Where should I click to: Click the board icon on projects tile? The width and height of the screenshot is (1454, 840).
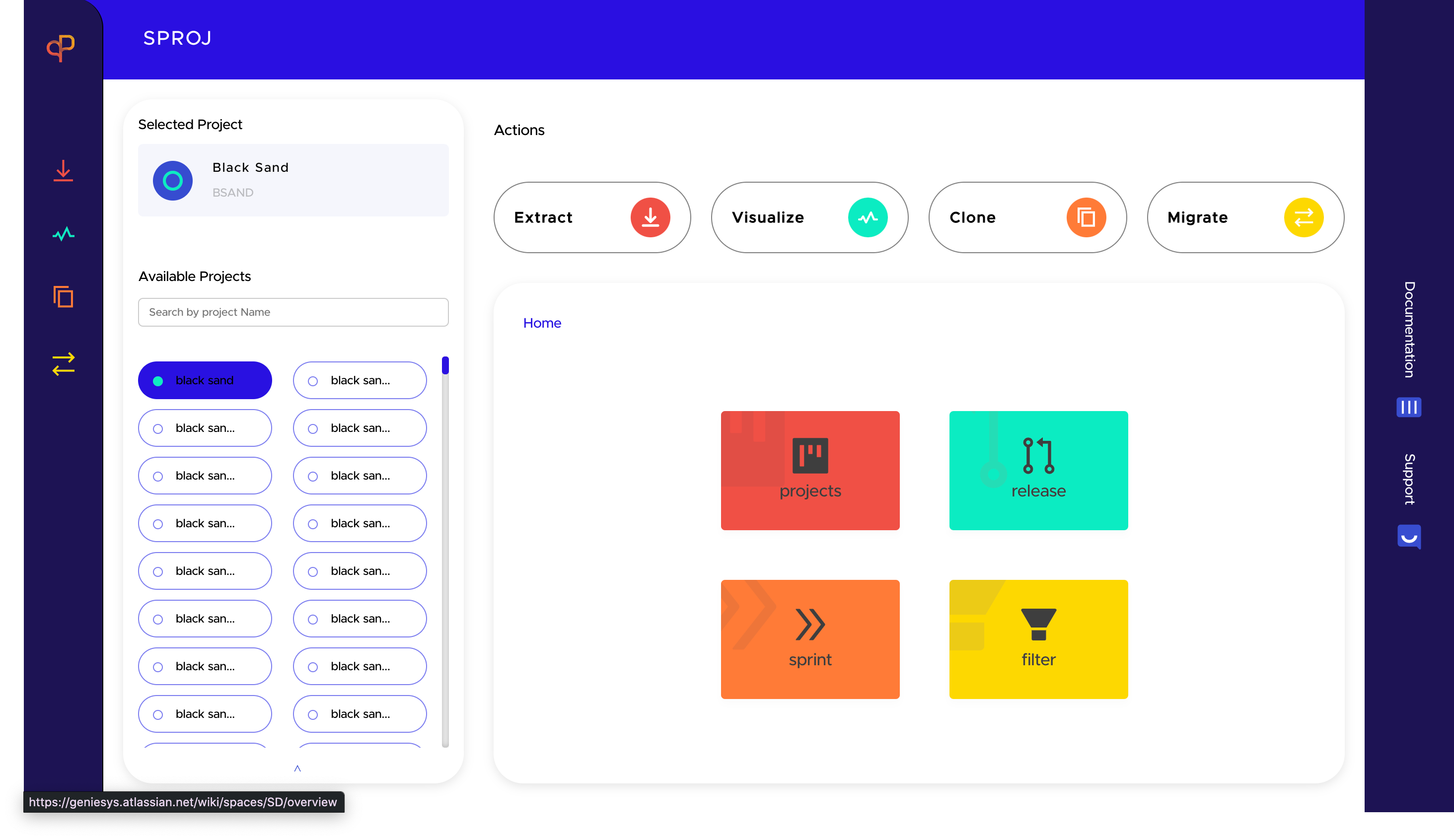point(810,455)
